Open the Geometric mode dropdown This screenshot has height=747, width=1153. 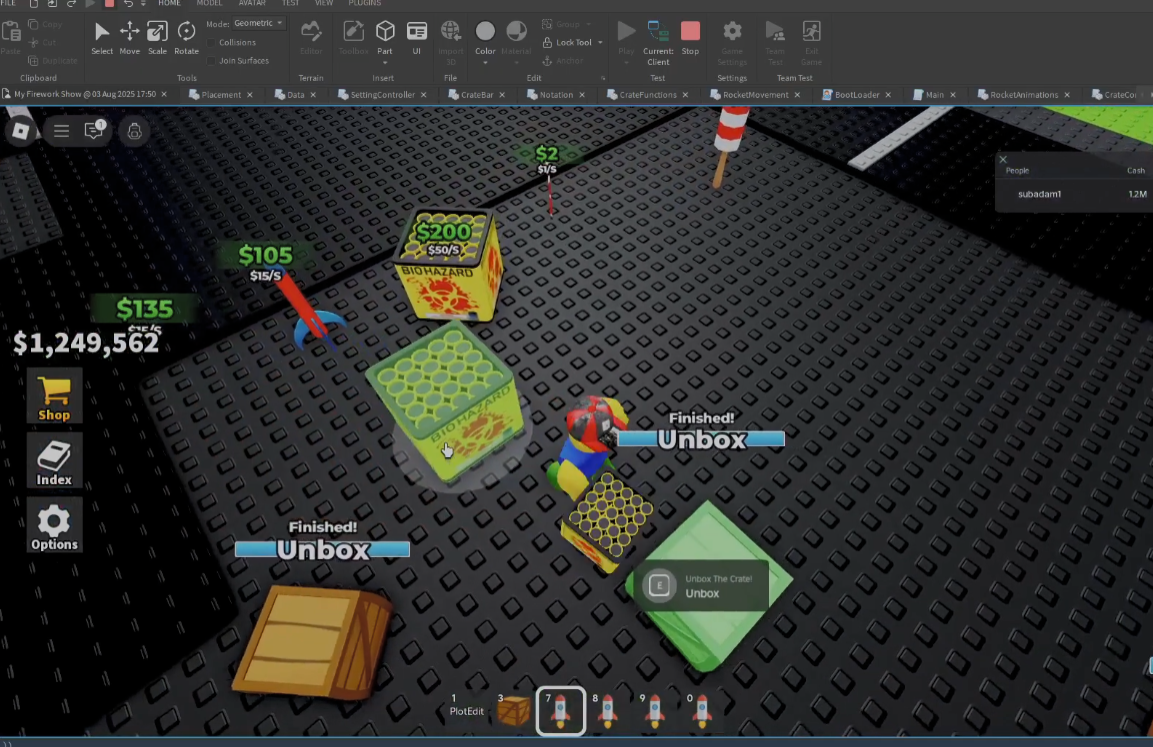[258, 24]
